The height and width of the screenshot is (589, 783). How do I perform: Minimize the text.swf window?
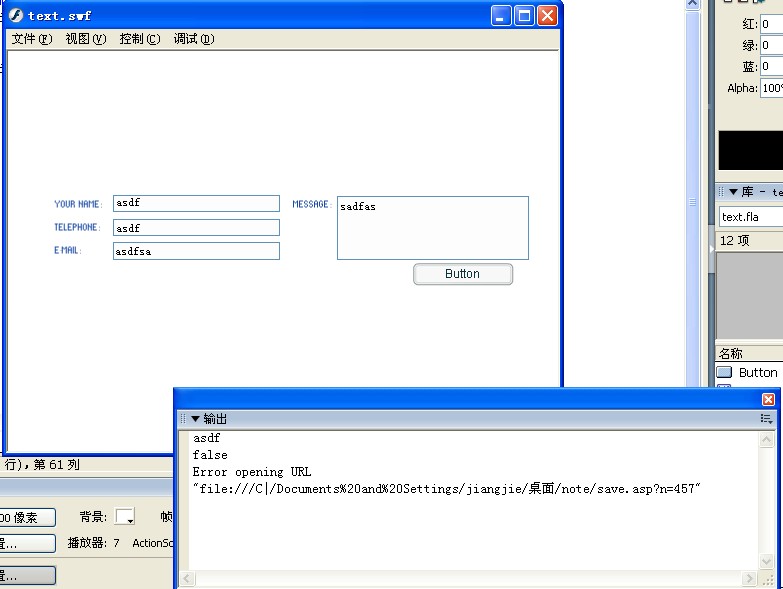[501, 15]
